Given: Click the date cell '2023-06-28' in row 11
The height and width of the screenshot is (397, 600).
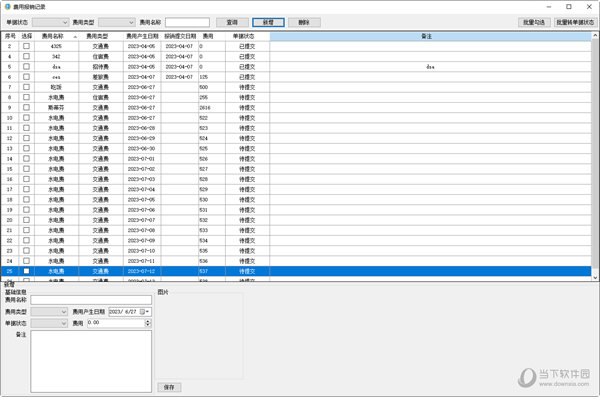Looking at the screenshot, I should (142, 128).
